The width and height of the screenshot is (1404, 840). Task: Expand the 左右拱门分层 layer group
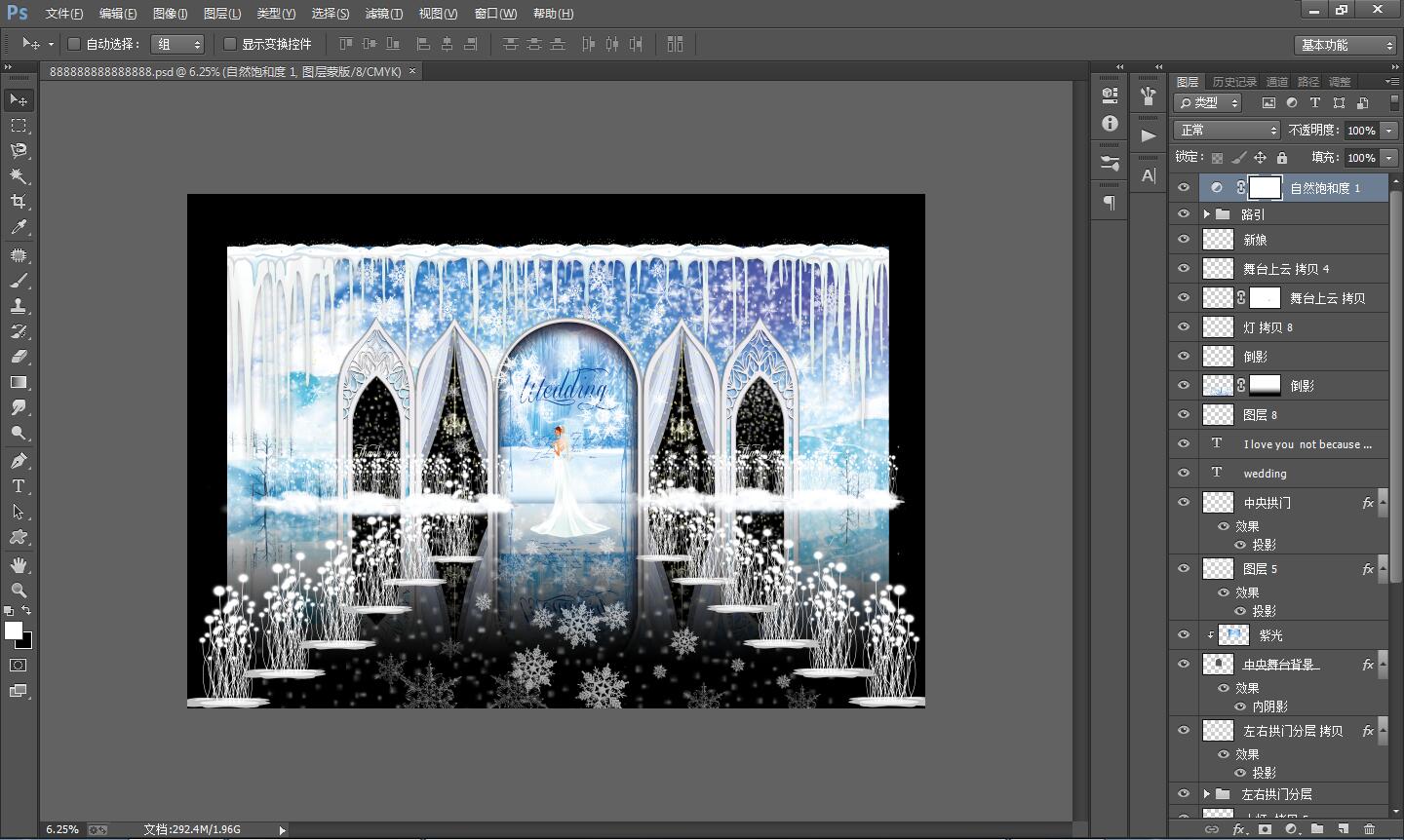(1207, 794)
